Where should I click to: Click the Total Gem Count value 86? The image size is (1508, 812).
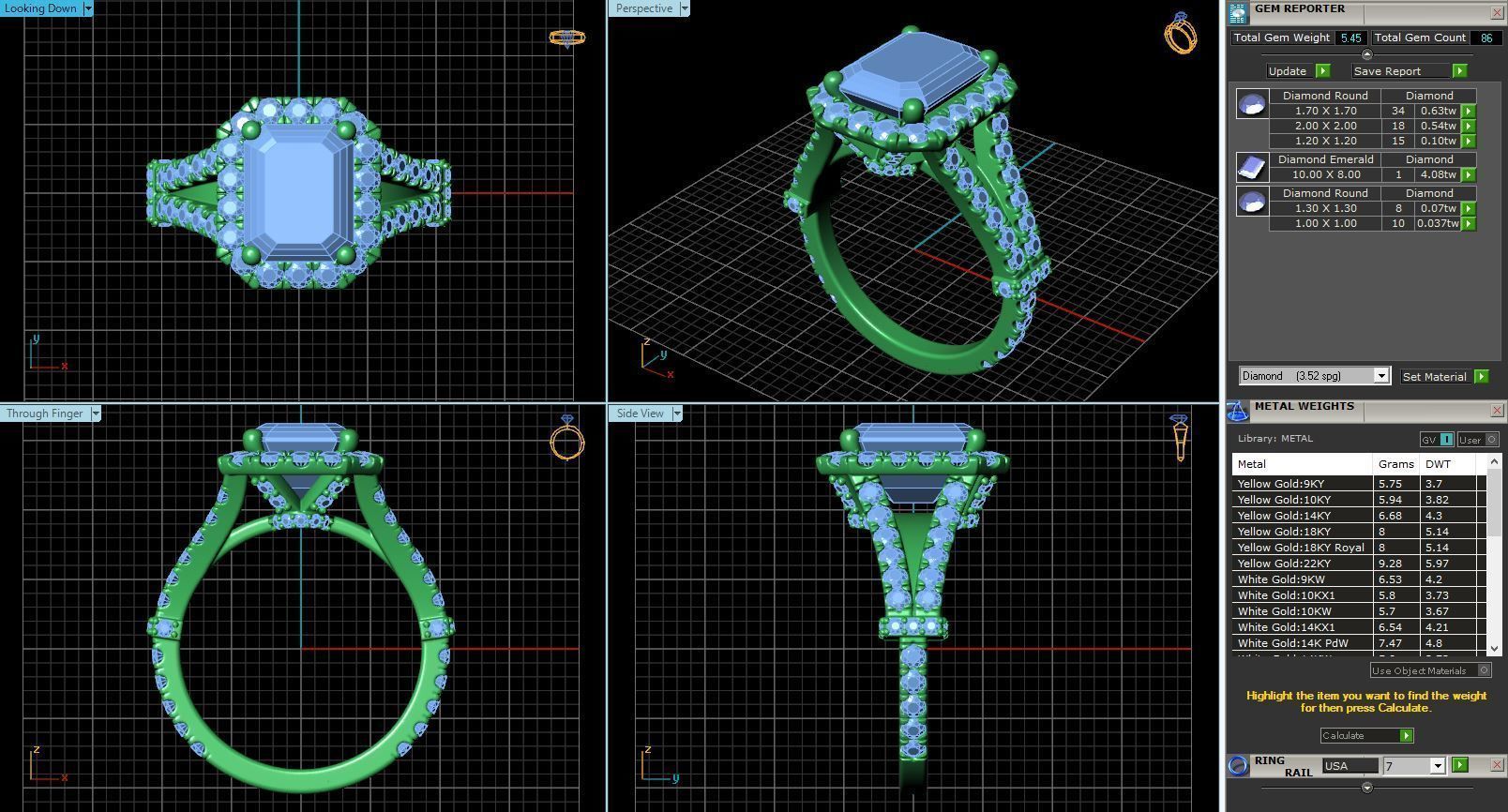click(x=1486, y=38)
